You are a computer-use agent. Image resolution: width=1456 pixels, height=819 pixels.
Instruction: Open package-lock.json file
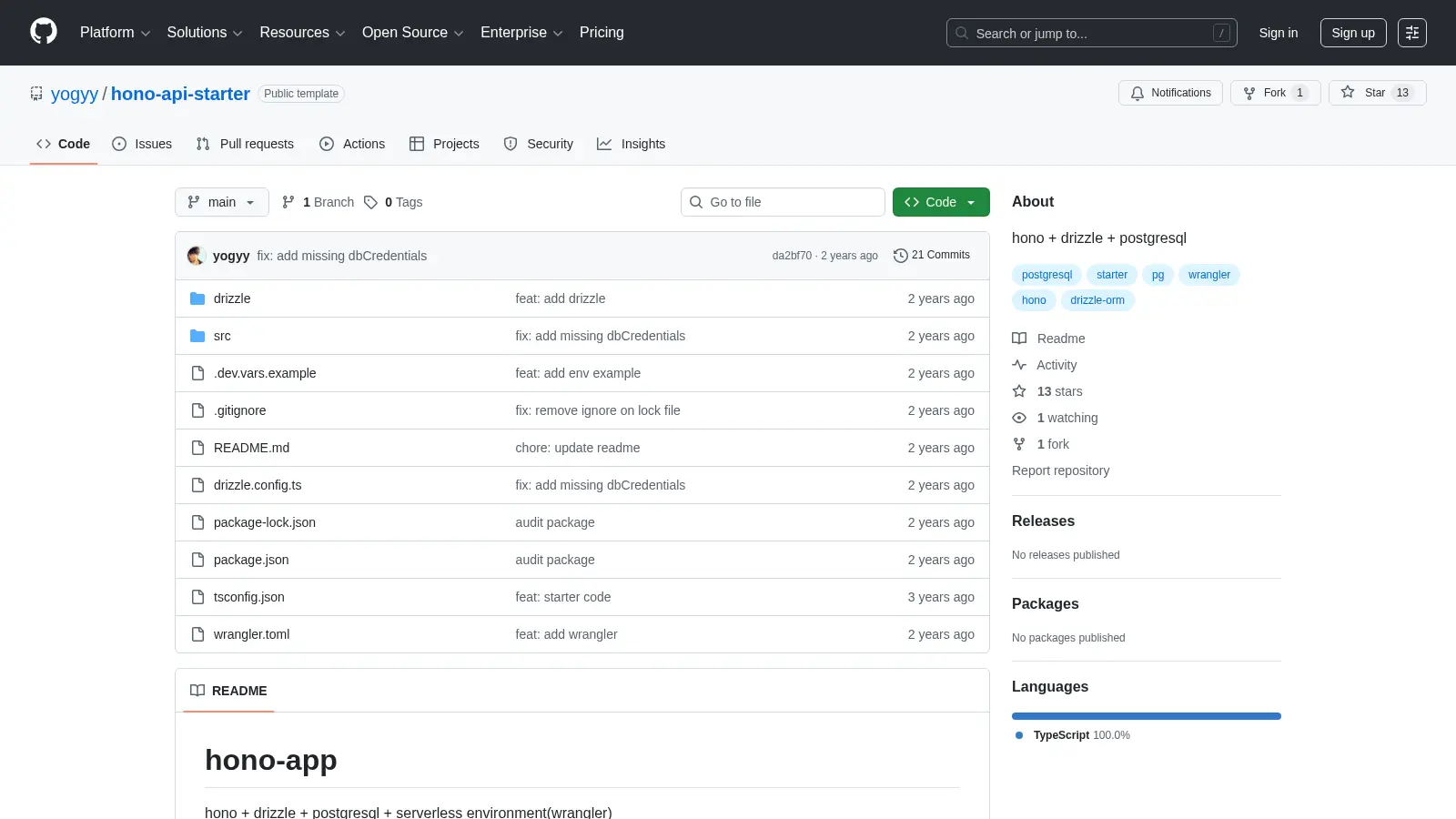265,522
